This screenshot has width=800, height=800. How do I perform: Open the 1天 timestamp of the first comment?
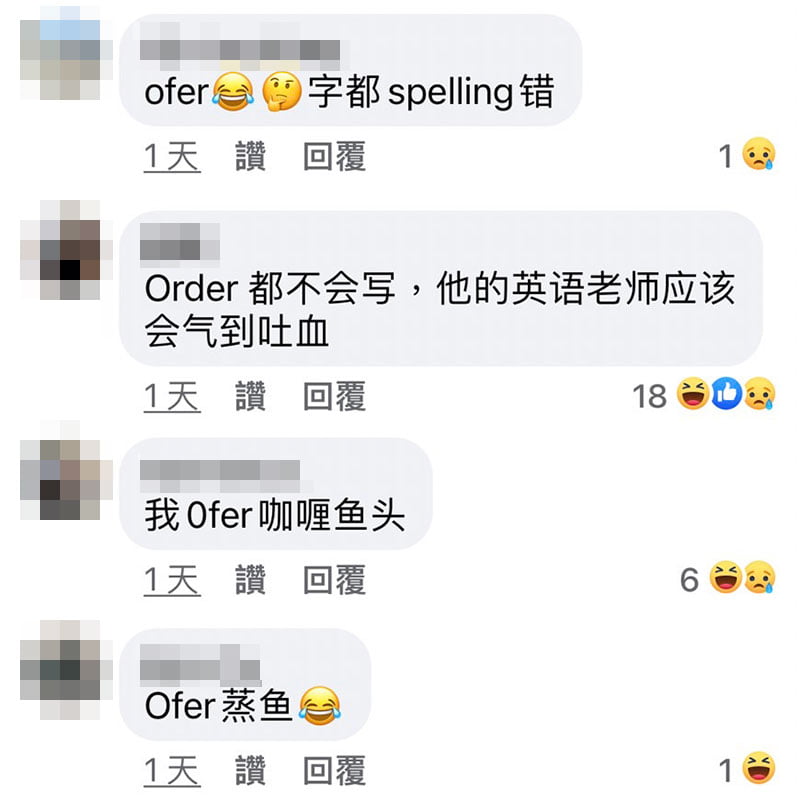click(x=172, y=156)
